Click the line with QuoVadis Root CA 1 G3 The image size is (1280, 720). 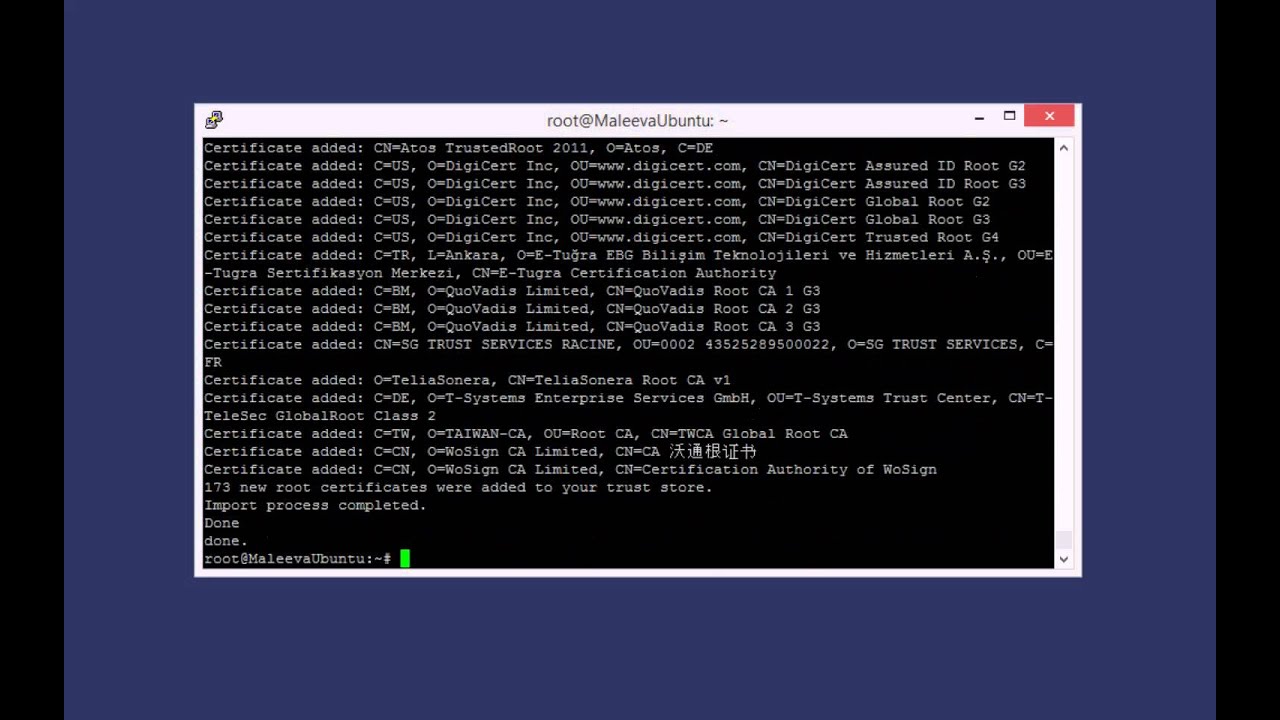(x=512, y=291)
